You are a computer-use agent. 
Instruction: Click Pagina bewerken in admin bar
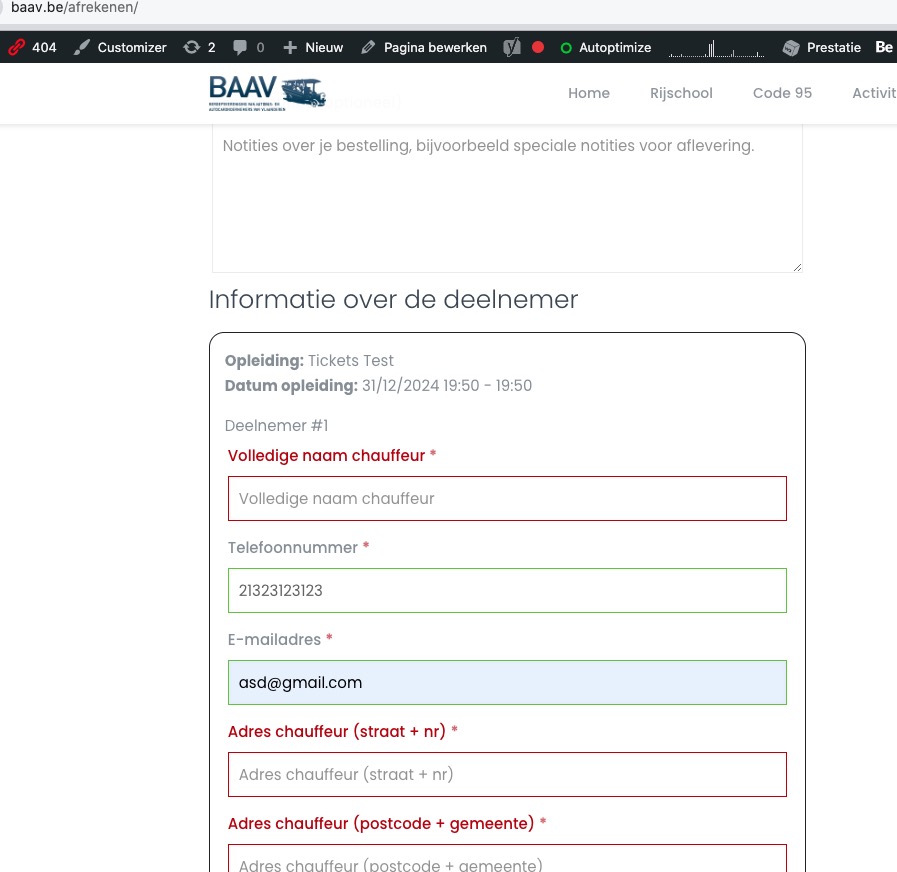point(424,47)
